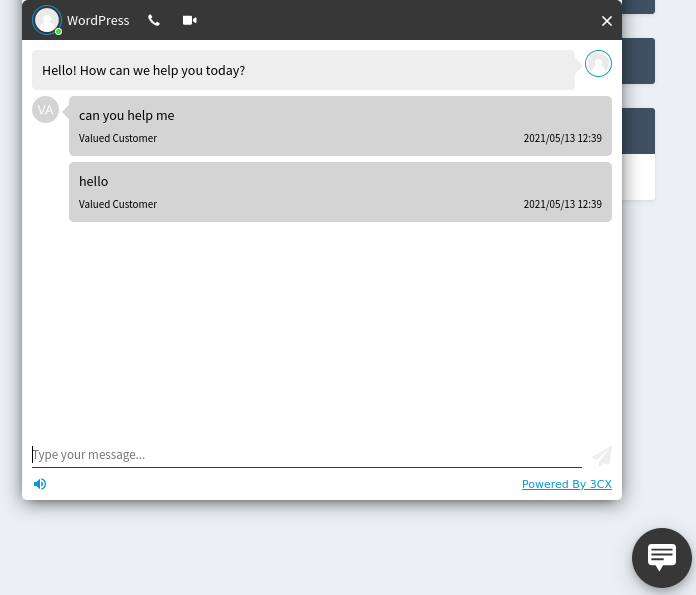Image resolution: width=696 pixels, height=595 pixels.
Task: Start a video call with camera icon
Action: pyautogui.click(x=189, y=20)
